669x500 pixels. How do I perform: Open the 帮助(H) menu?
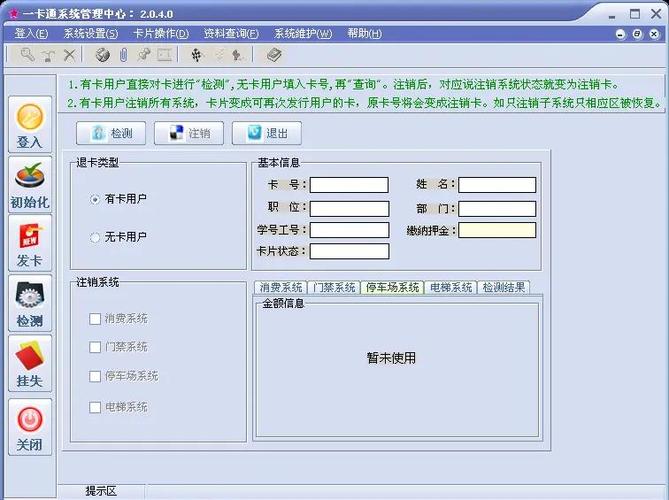click(364, 33)
